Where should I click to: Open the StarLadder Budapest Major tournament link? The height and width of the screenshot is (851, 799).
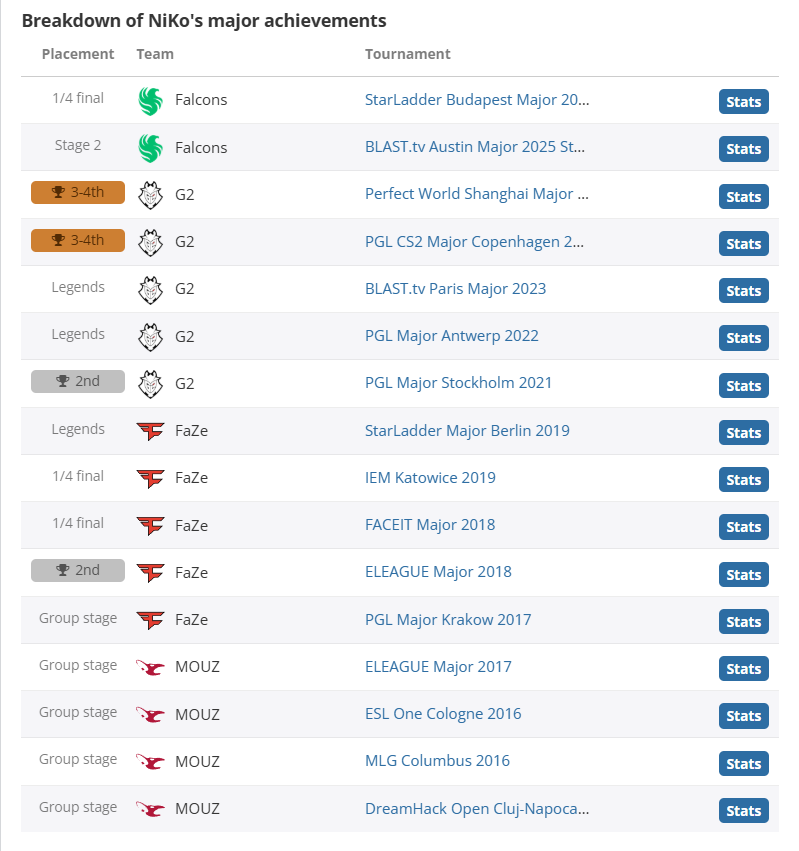coord(477,100)
